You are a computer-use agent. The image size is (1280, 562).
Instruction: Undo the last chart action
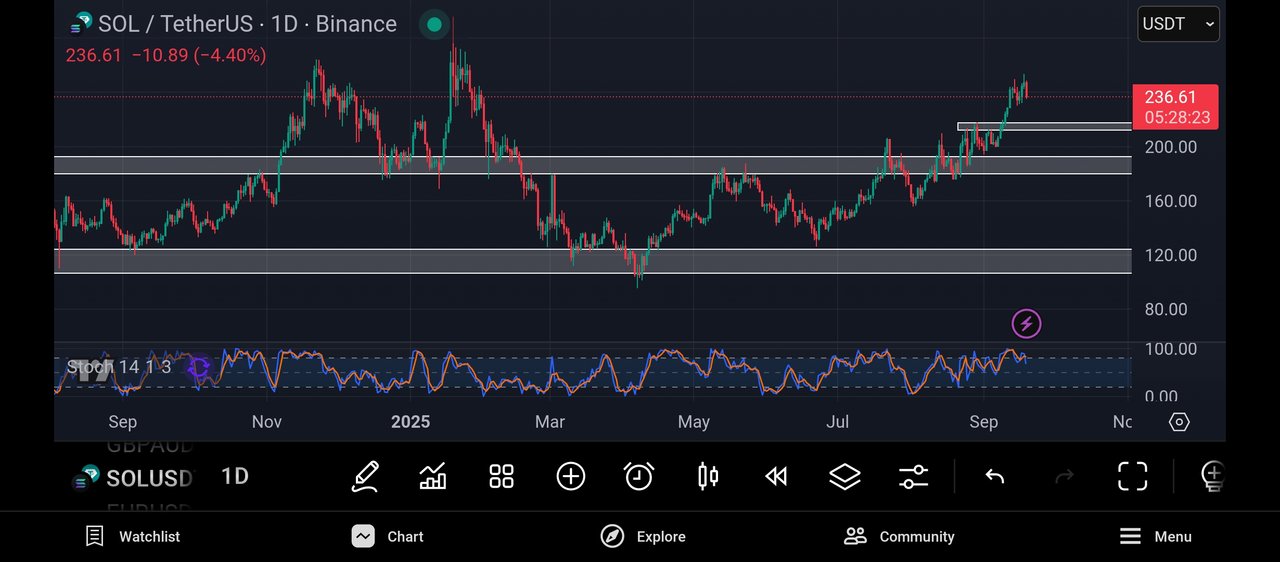[994, 477]
